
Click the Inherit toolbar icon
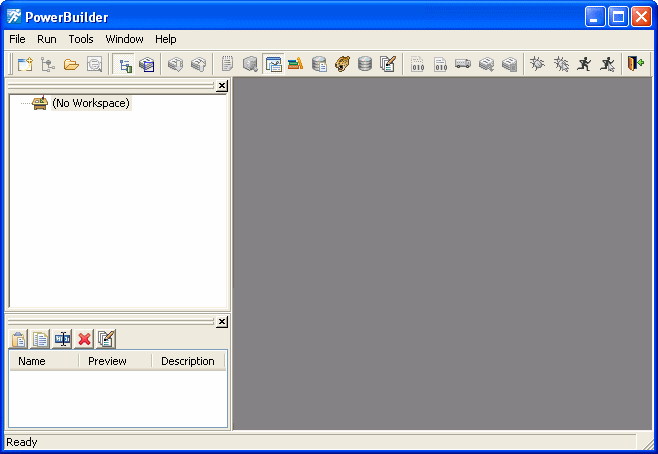(48, 64)
